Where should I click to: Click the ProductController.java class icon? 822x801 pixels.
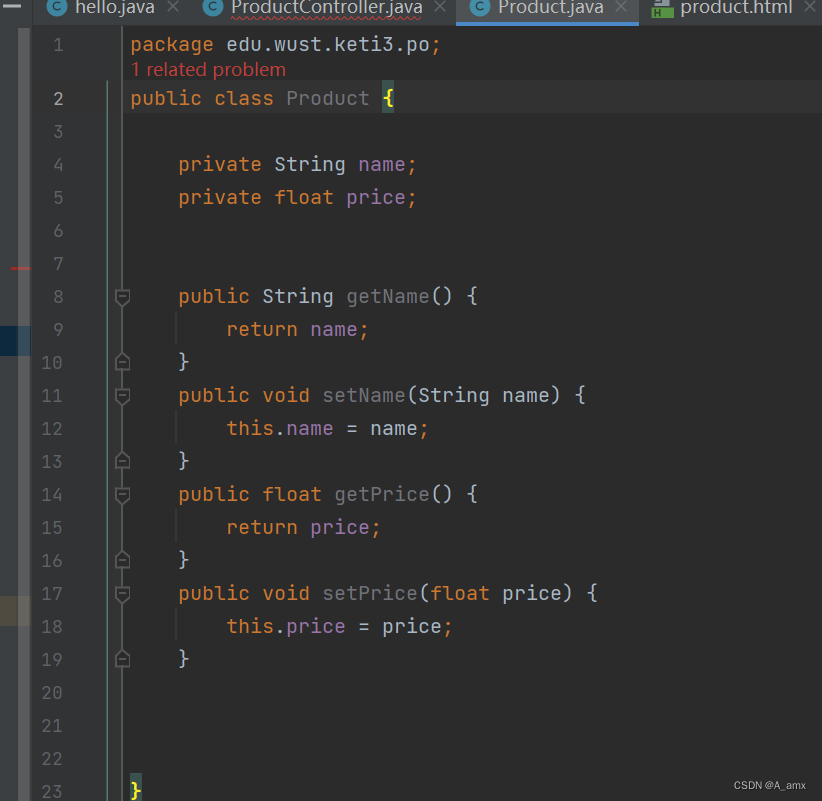[x=213, y=7]
